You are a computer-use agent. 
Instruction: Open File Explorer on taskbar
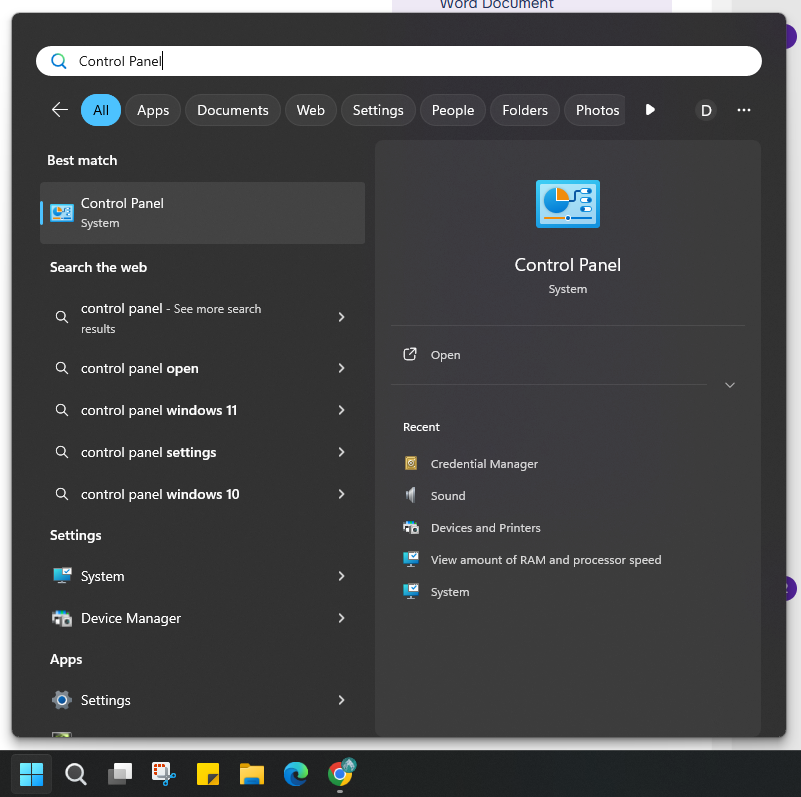pyautogui.click(x=251, y=773)
